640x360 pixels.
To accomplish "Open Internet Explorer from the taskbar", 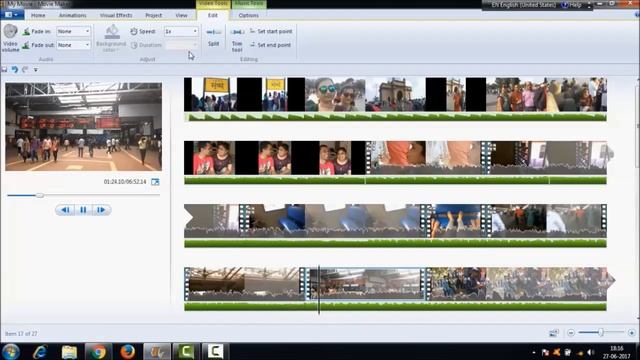I will point(40,351).
